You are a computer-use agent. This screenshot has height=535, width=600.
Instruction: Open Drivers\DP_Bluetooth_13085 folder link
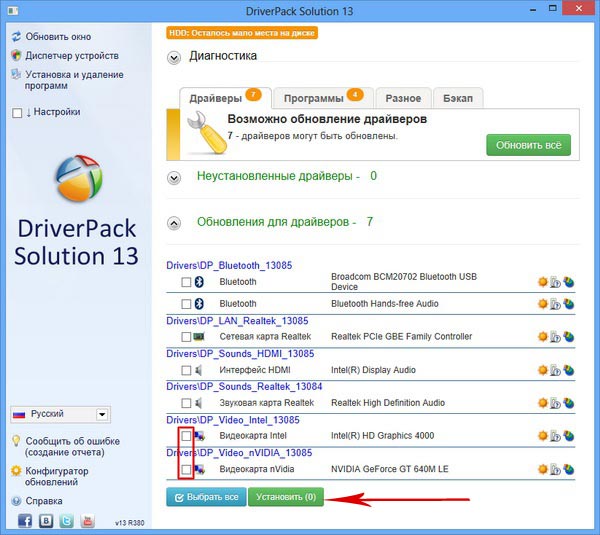pos(229,265)
